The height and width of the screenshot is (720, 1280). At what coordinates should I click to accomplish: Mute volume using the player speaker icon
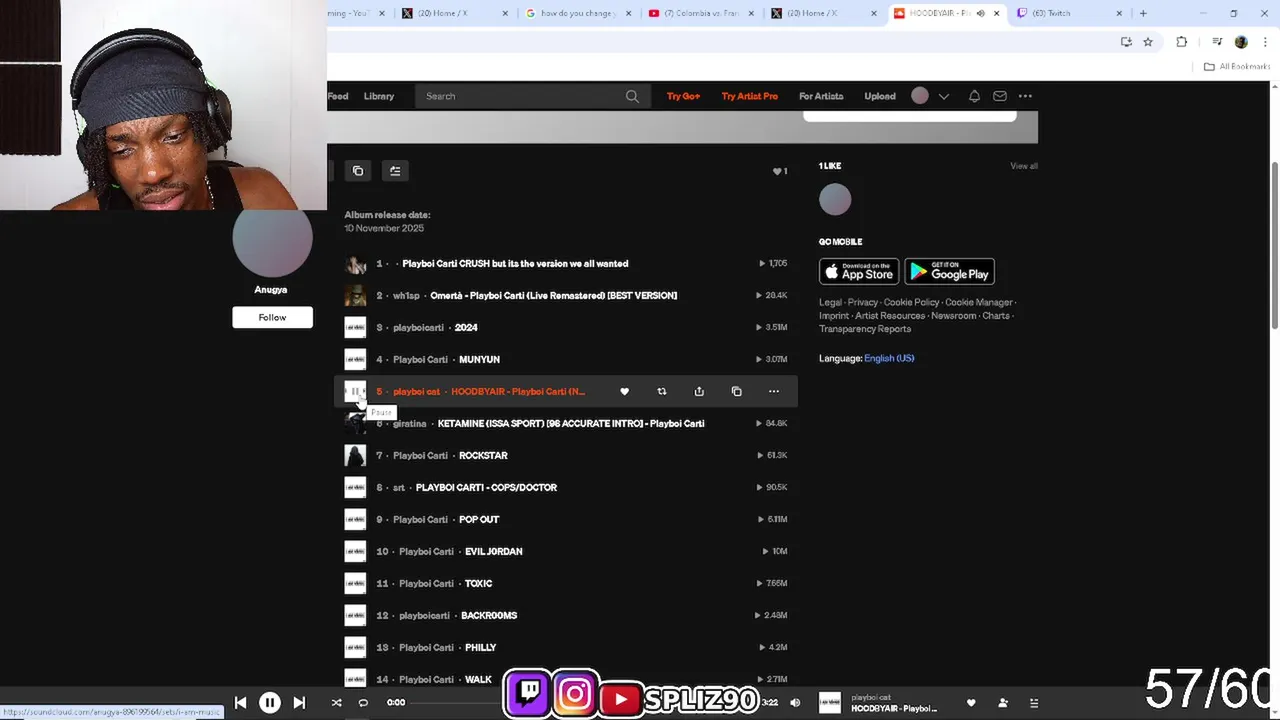point(795,703)
